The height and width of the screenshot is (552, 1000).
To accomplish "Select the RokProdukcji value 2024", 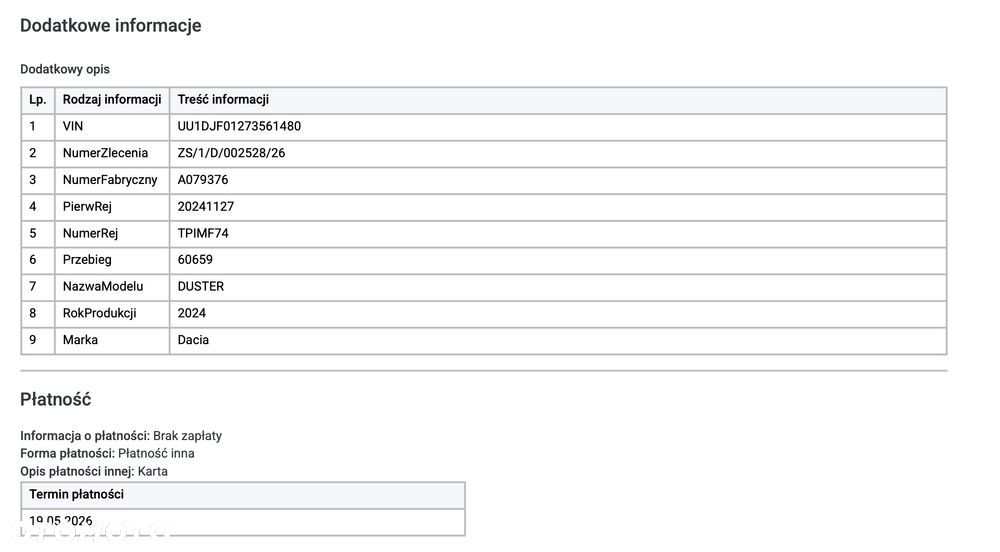I will 191,313.
